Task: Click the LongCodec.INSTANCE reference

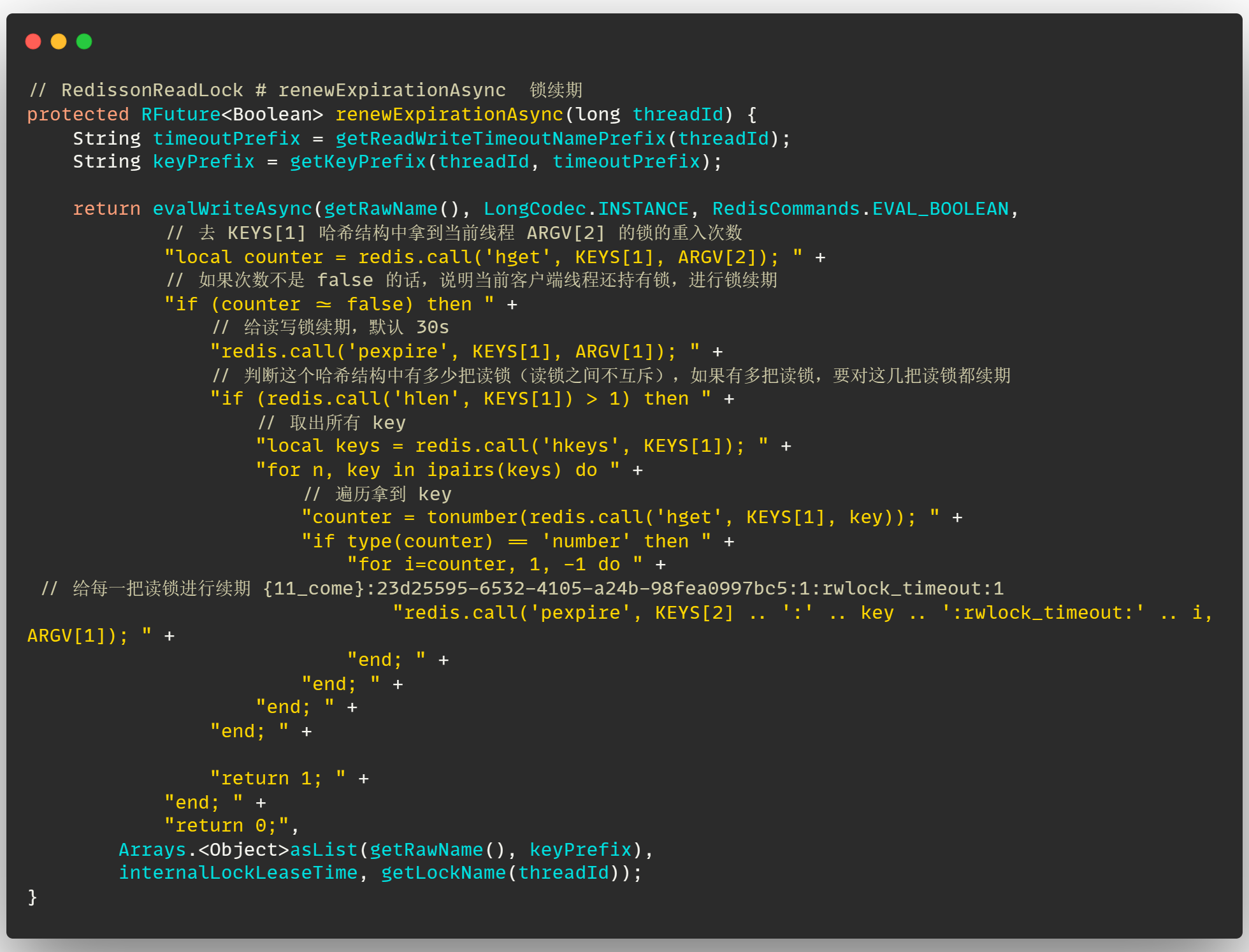Action: [586, 209]
